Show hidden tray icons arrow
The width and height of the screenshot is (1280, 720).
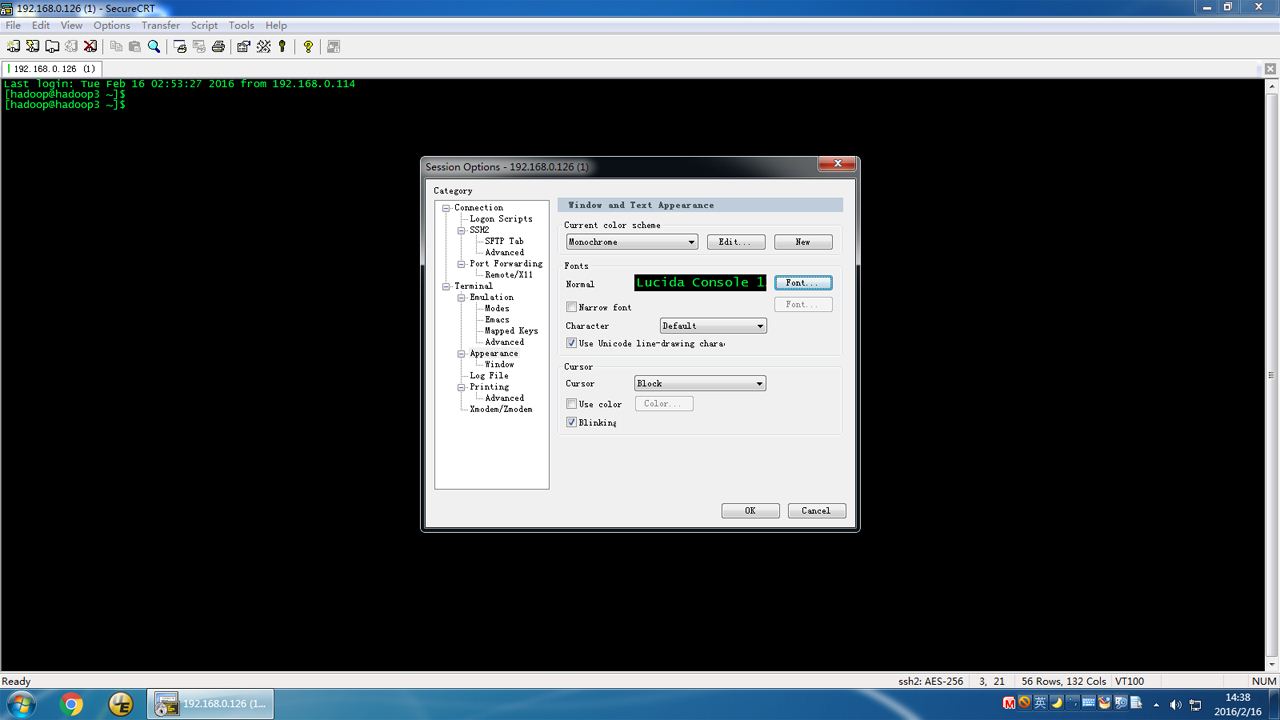tap(1156, 705)
